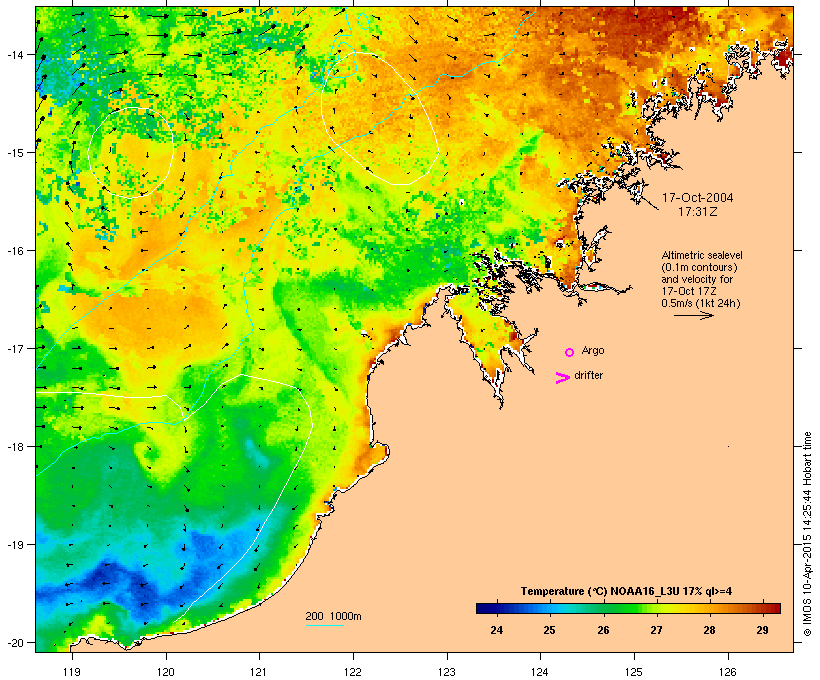The image size is (820, 680).
Task: Click longitude axis label 120
Action: click(166, 672)
